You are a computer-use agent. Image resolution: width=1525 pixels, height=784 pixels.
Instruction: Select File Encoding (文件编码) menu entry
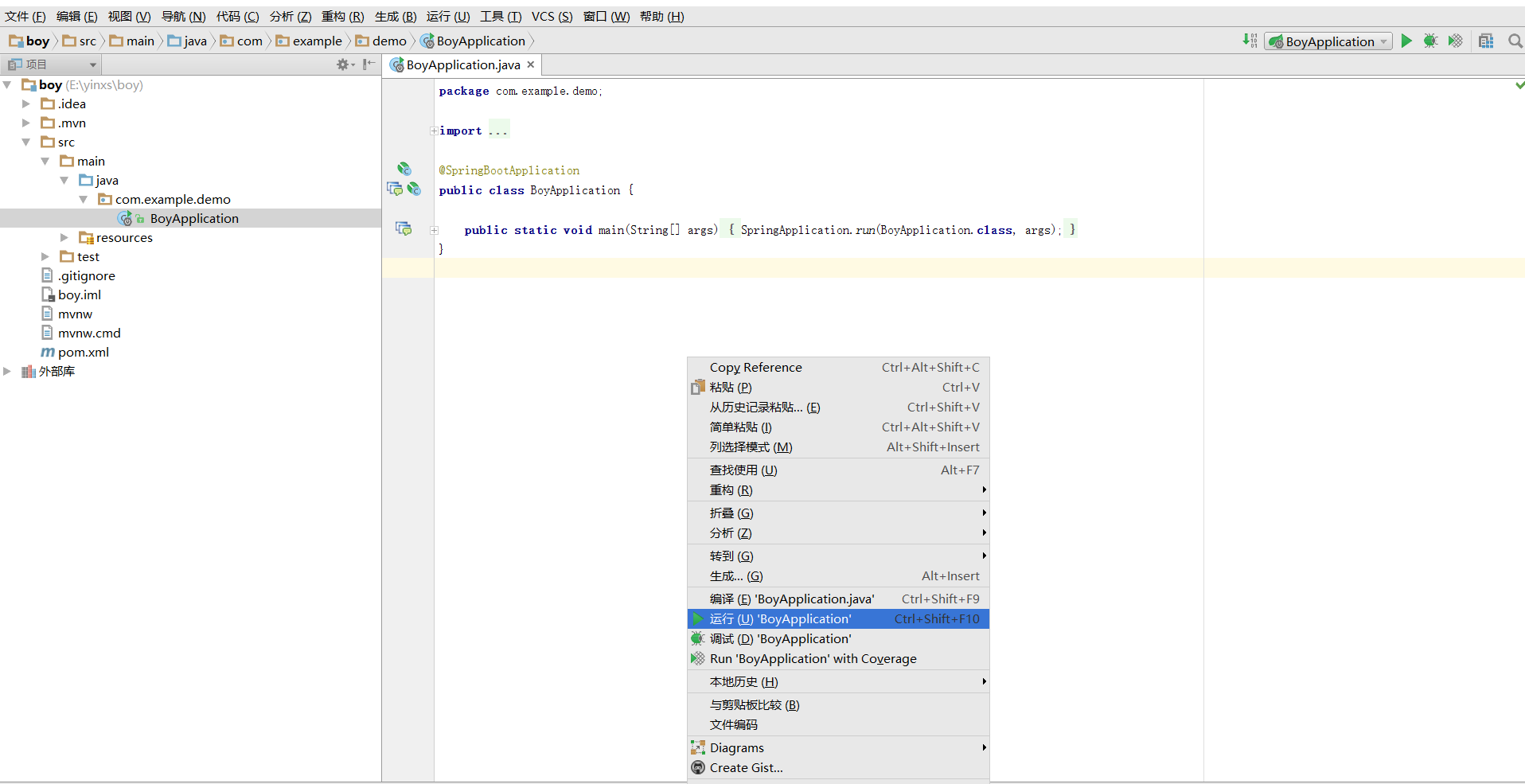point(838,724)
